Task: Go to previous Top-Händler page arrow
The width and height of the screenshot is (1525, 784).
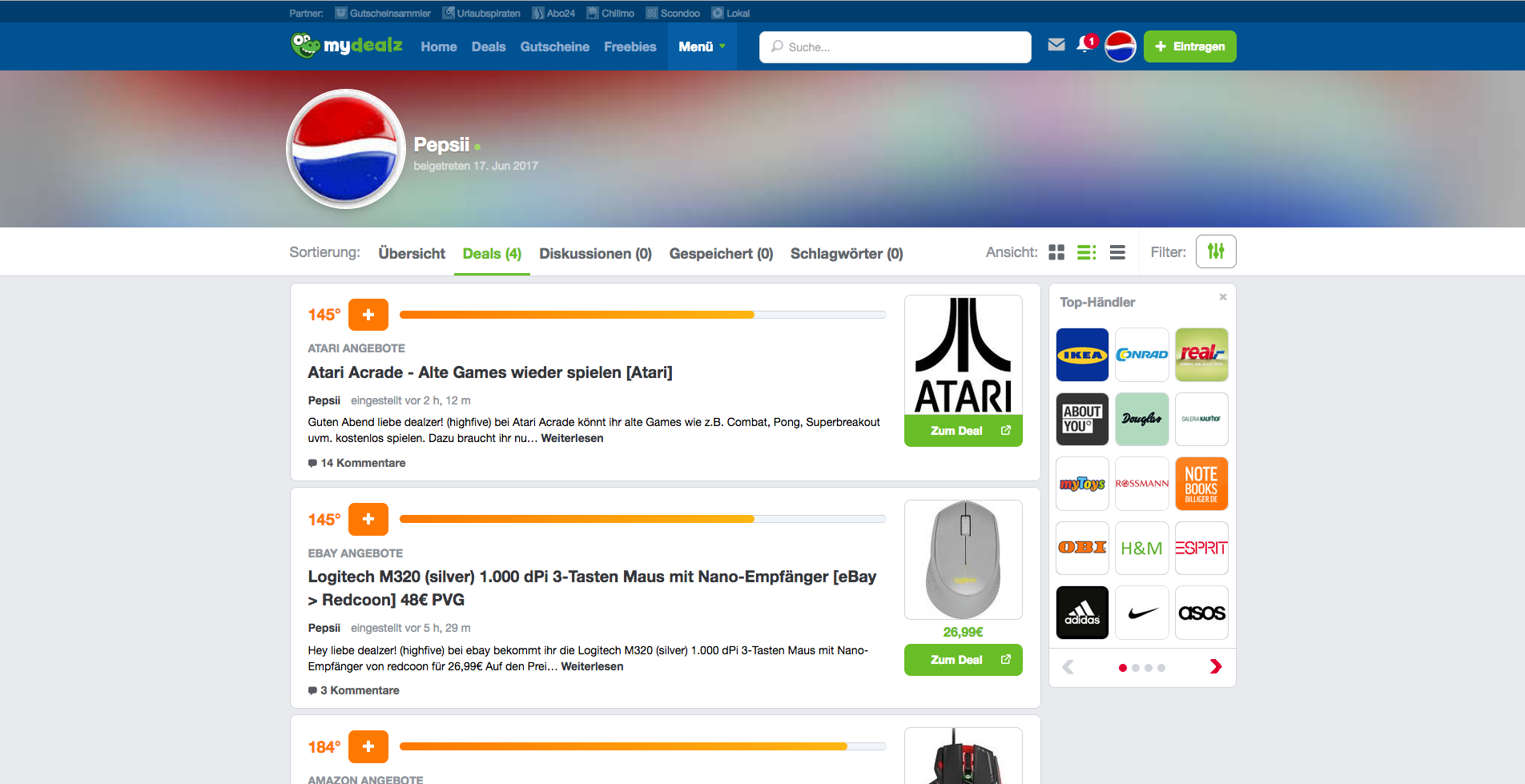Action: 1068,666
